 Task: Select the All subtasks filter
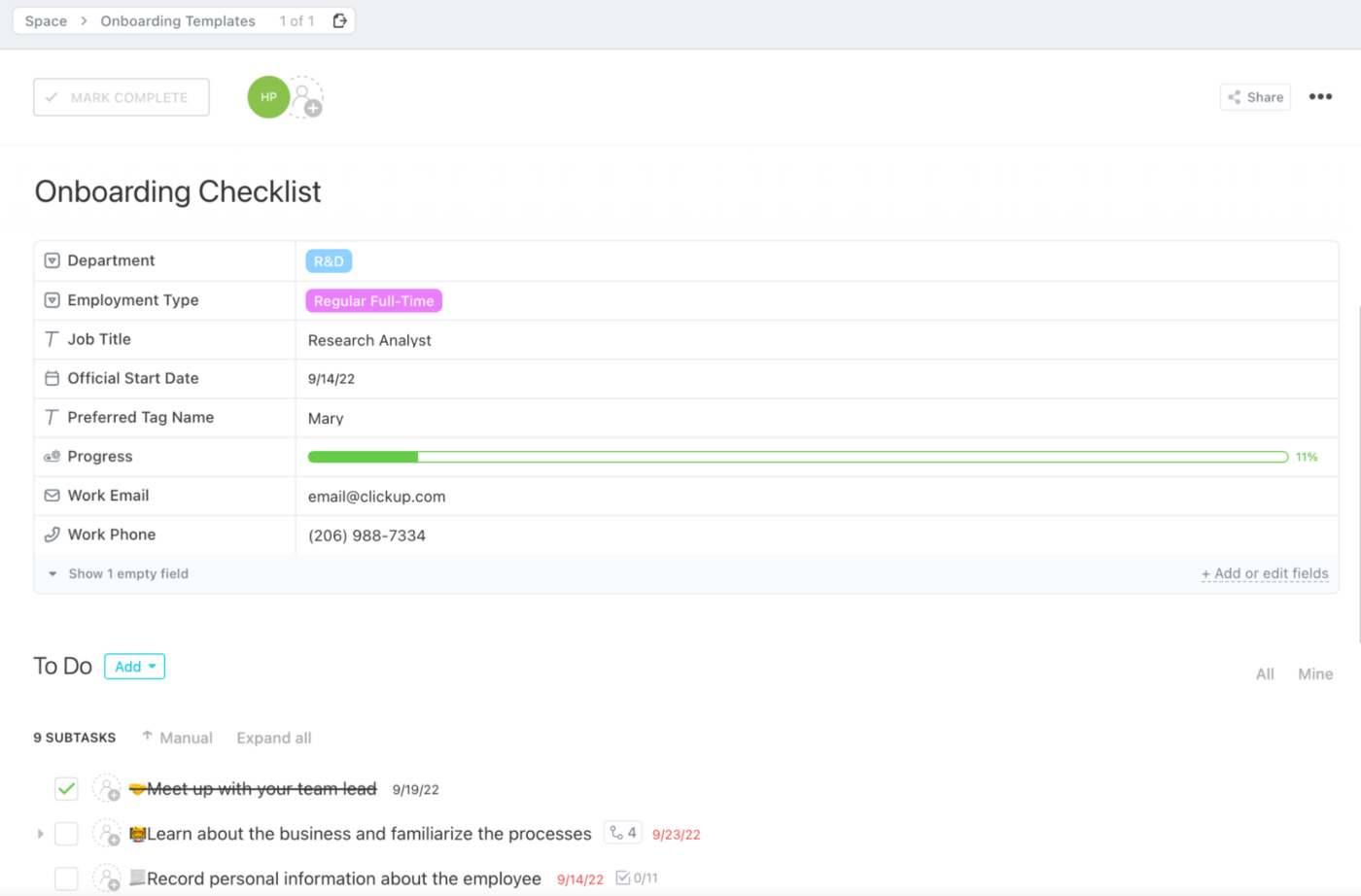coord(1265,673)
